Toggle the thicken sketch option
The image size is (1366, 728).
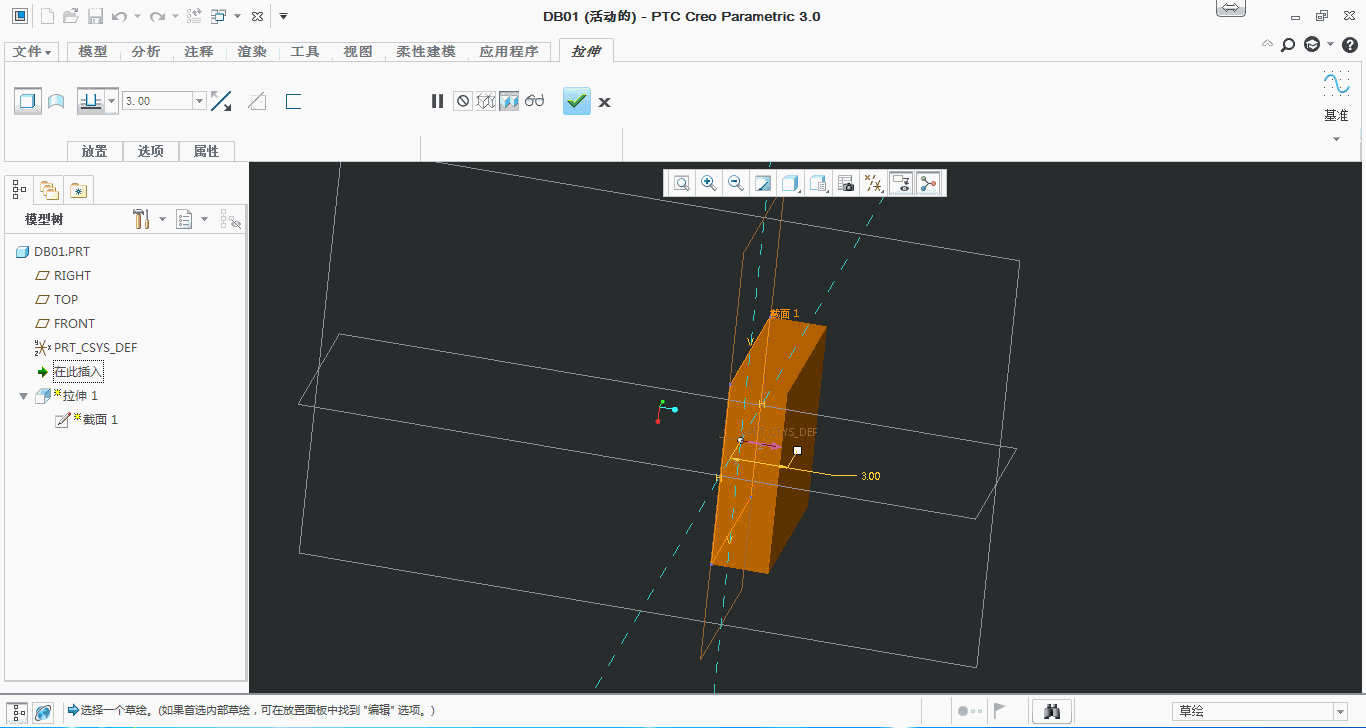point(293,101)
